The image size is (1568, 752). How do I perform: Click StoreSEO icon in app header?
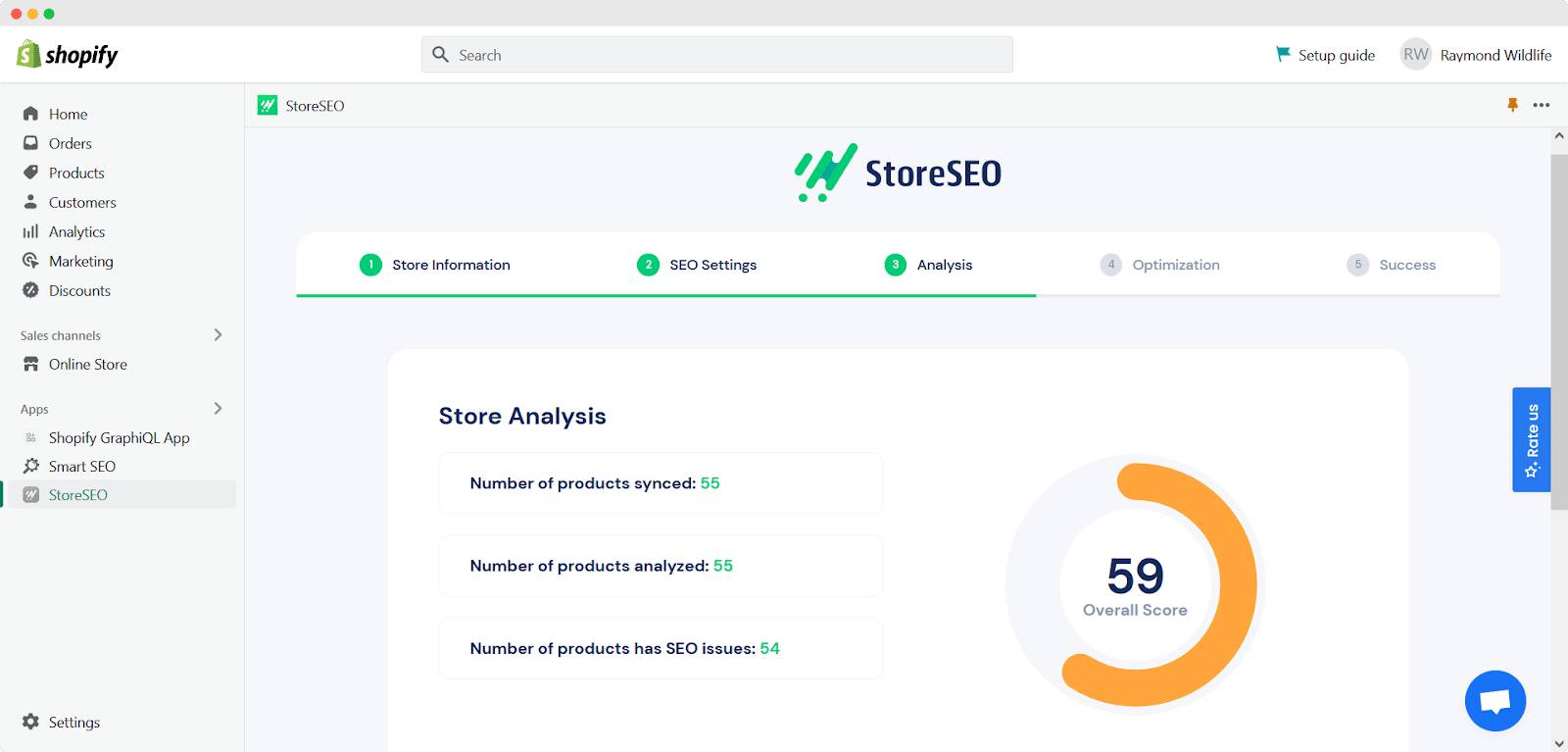[x=268, y=105]
